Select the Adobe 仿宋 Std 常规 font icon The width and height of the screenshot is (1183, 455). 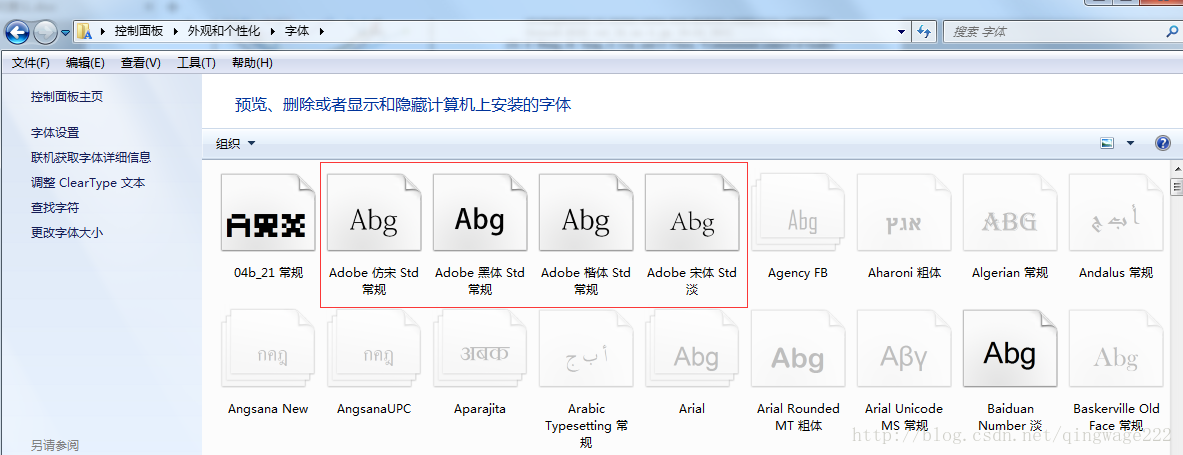click(374, 213)
